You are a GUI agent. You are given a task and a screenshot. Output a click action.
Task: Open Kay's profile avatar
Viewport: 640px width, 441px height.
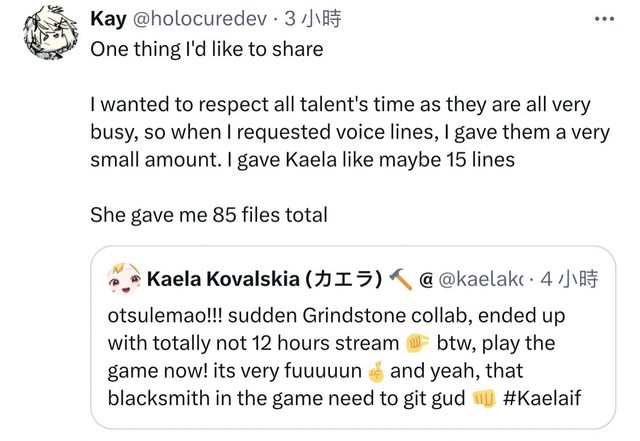coord(45,32)
